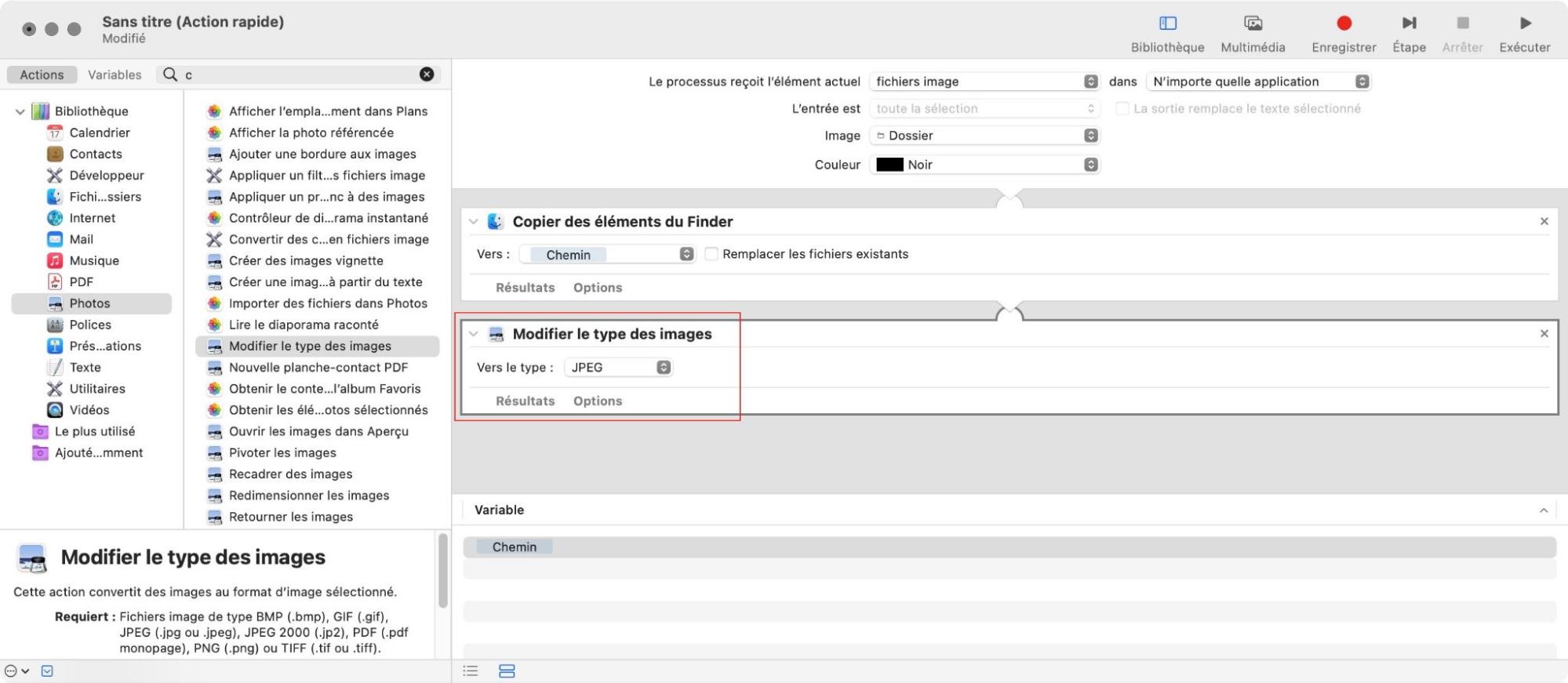This screenshot has width=1568, height=683.
Task: Open the Image Dossier dropdown
Action: (x=984, y=136)
